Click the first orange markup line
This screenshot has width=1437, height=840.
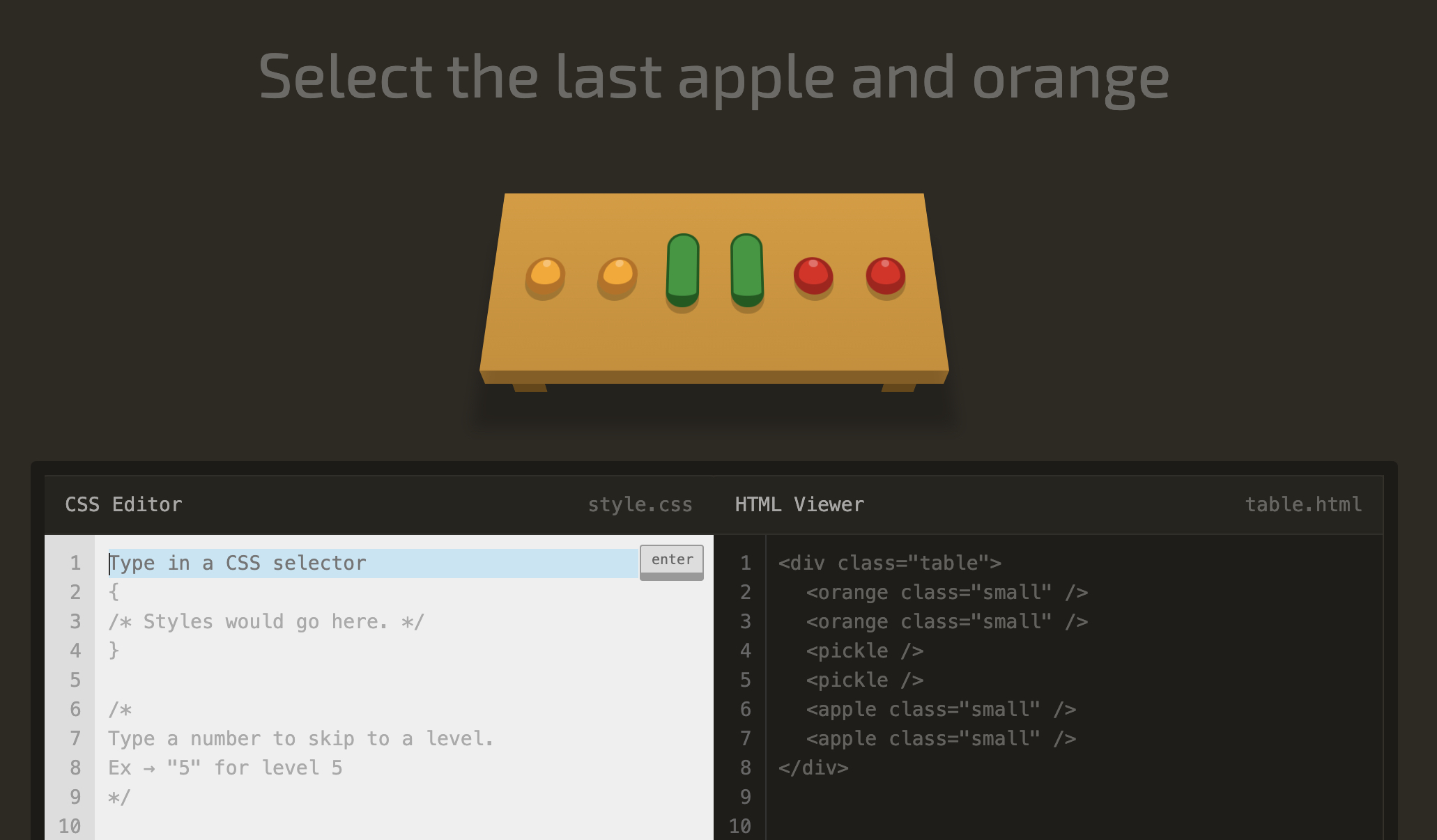(x=946, y=593)
